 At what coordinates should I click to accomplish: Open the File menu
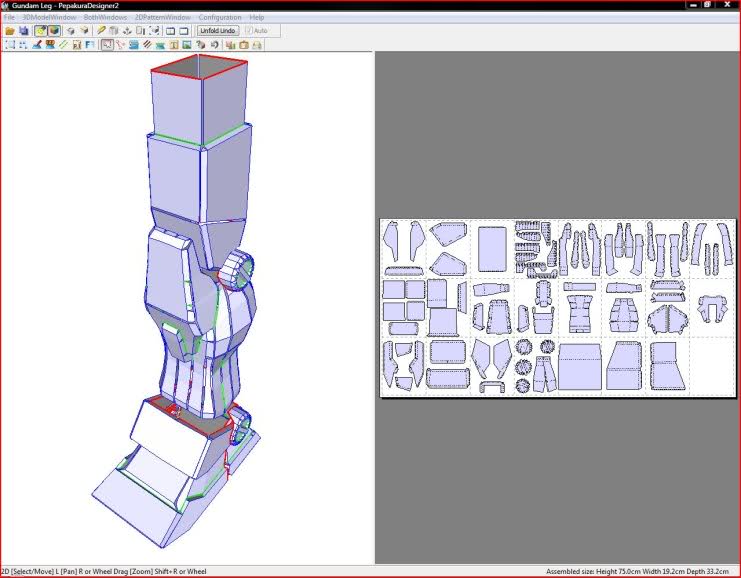point(9,18)
